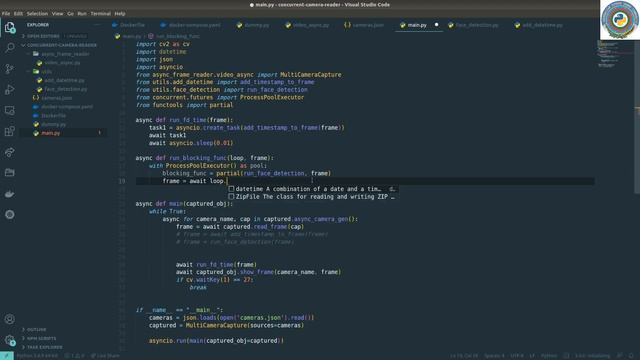Screen dimensions: 640x360
Task: Click the Python language mode in status bar
Action: pyautogui.click(x=549, y=356)
